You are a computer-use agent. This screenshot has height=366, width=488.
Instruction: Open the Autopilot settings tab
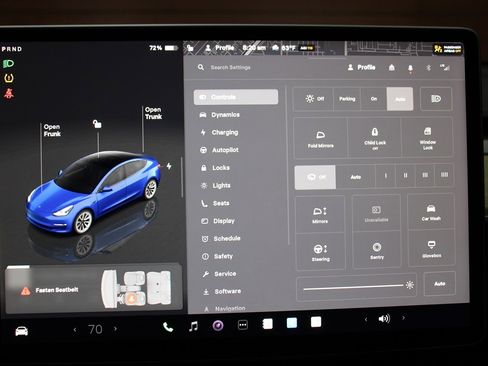[219, 150]
